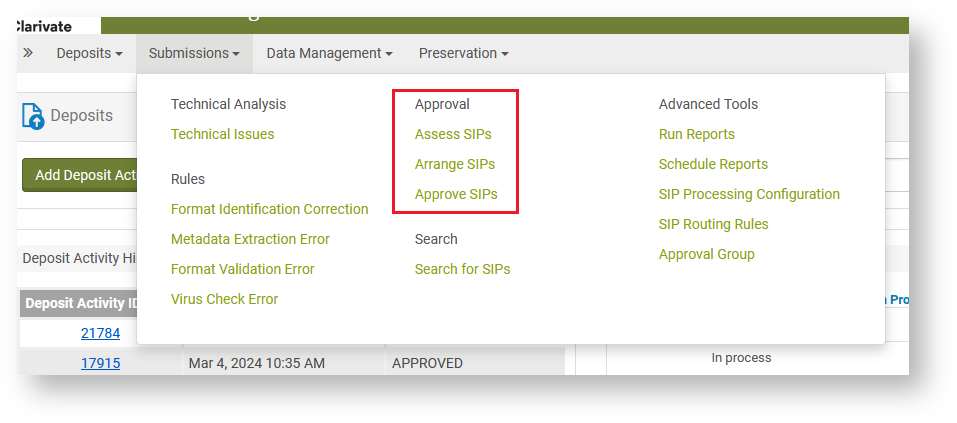
Task: Click Approve SIPs link
Action: [456, 194]
